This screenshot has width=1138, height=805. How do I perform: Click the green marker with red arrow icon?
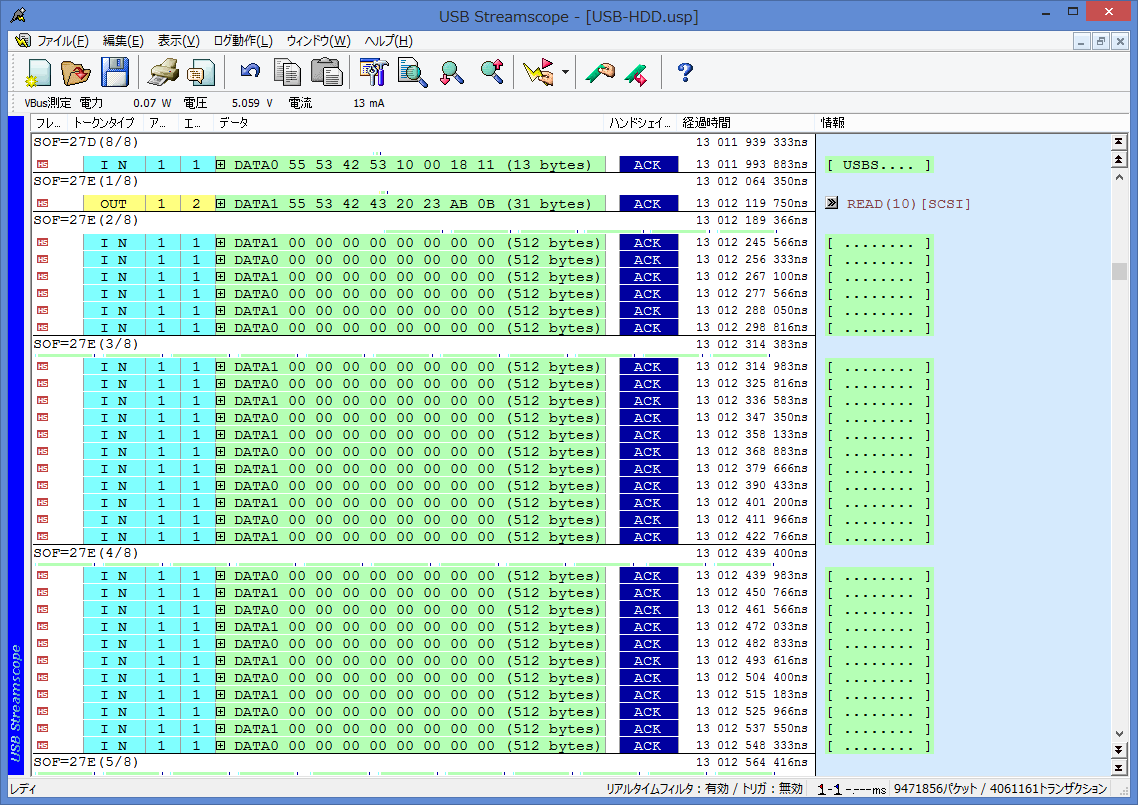tap(636, 74)
